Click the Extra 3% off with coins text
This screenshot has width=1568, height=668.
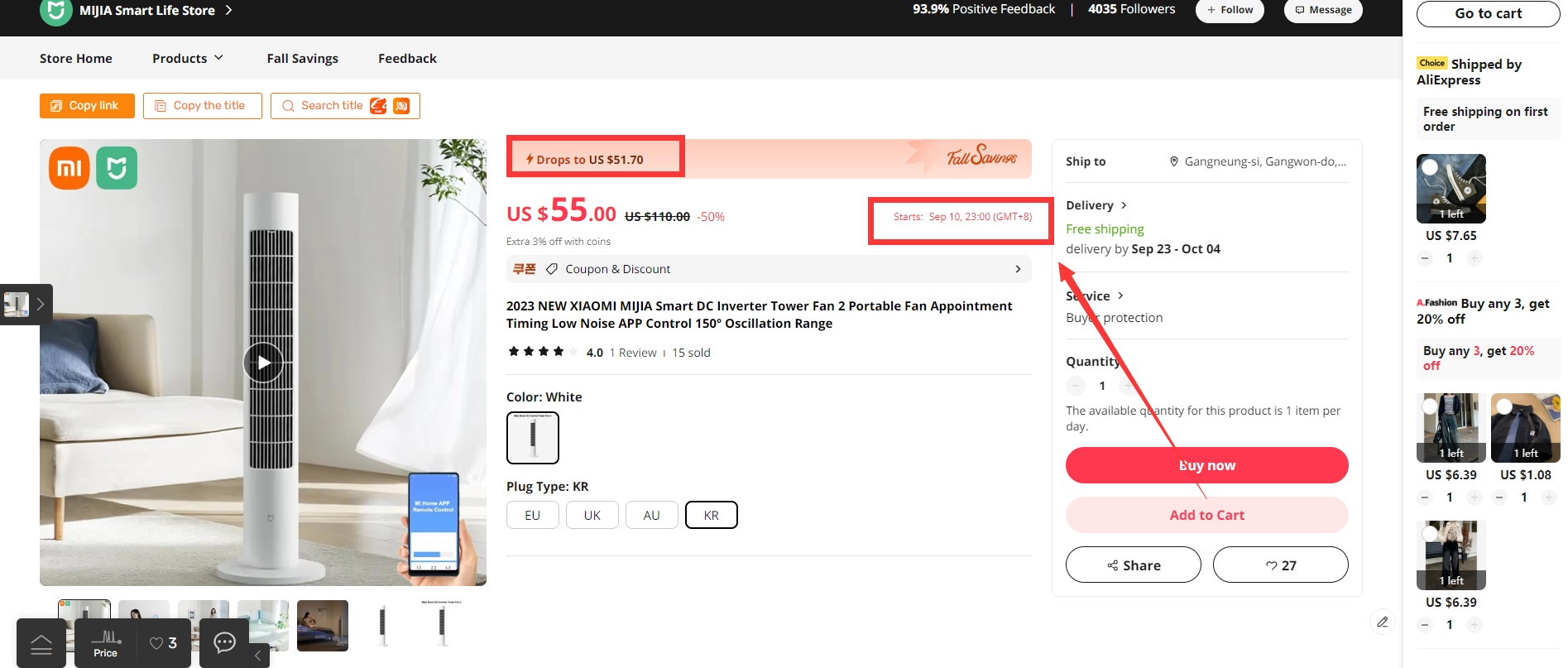click(x=559, y=242)
